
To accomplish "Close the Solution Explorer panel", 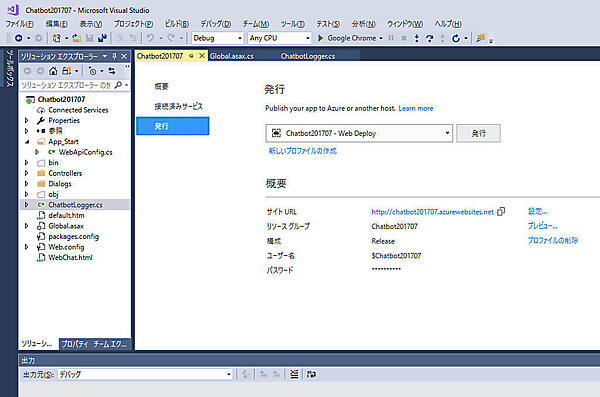I will 124,56.
